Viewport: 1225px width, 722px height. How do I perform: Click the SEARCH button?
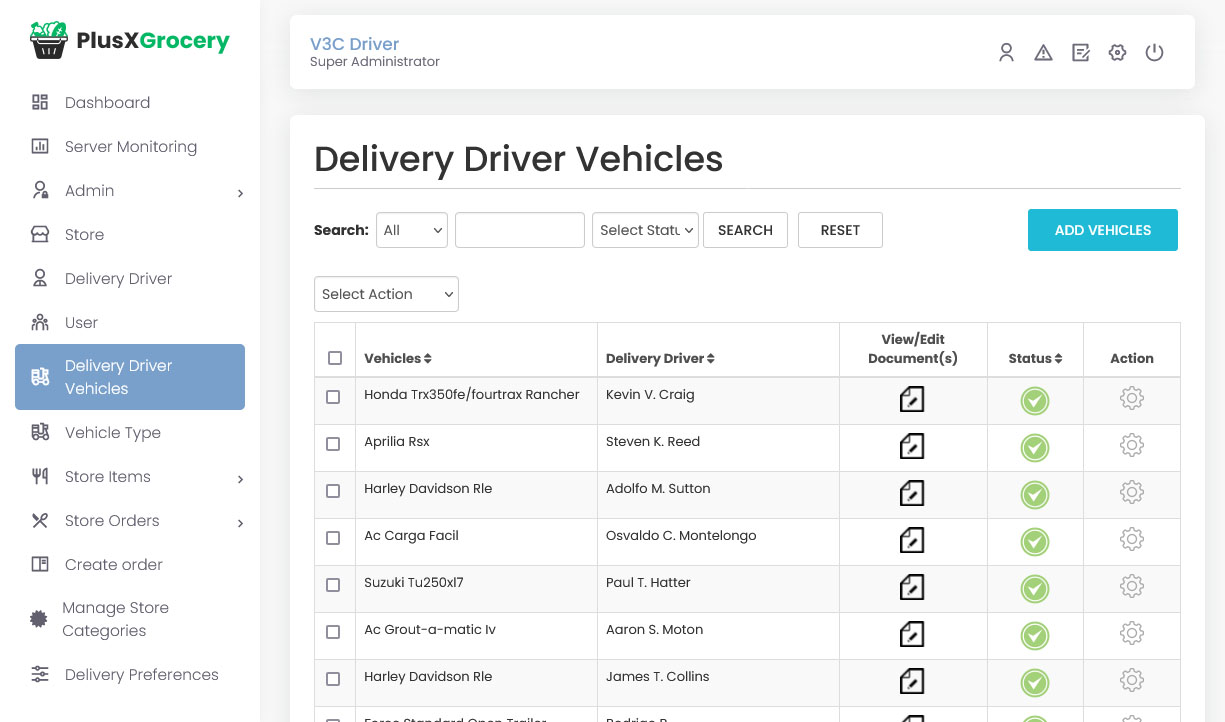[745, 230]
